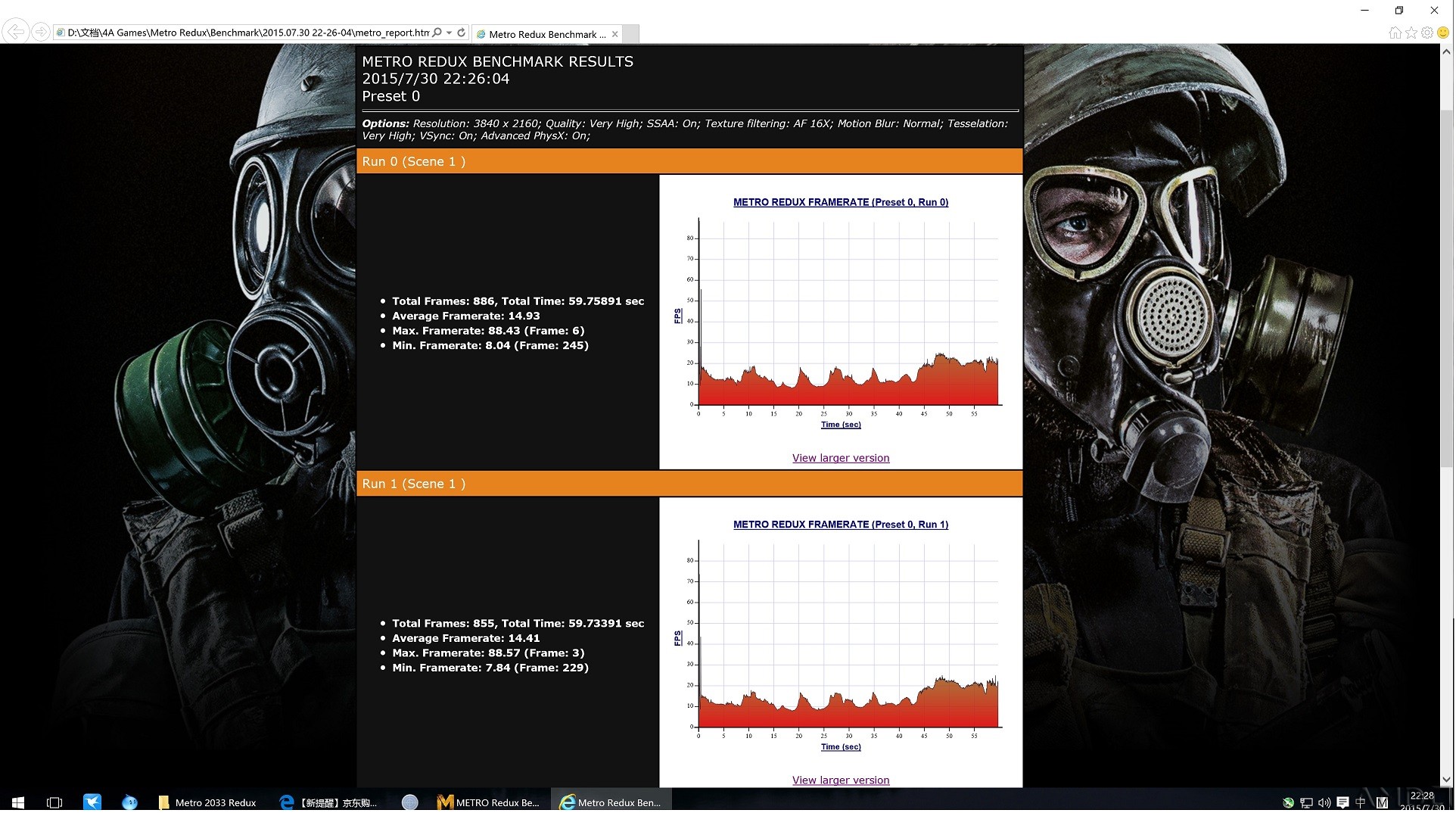Click Average Framerate: 14.93 text
Screen dimensions: 1456x813
pos(466,316)
